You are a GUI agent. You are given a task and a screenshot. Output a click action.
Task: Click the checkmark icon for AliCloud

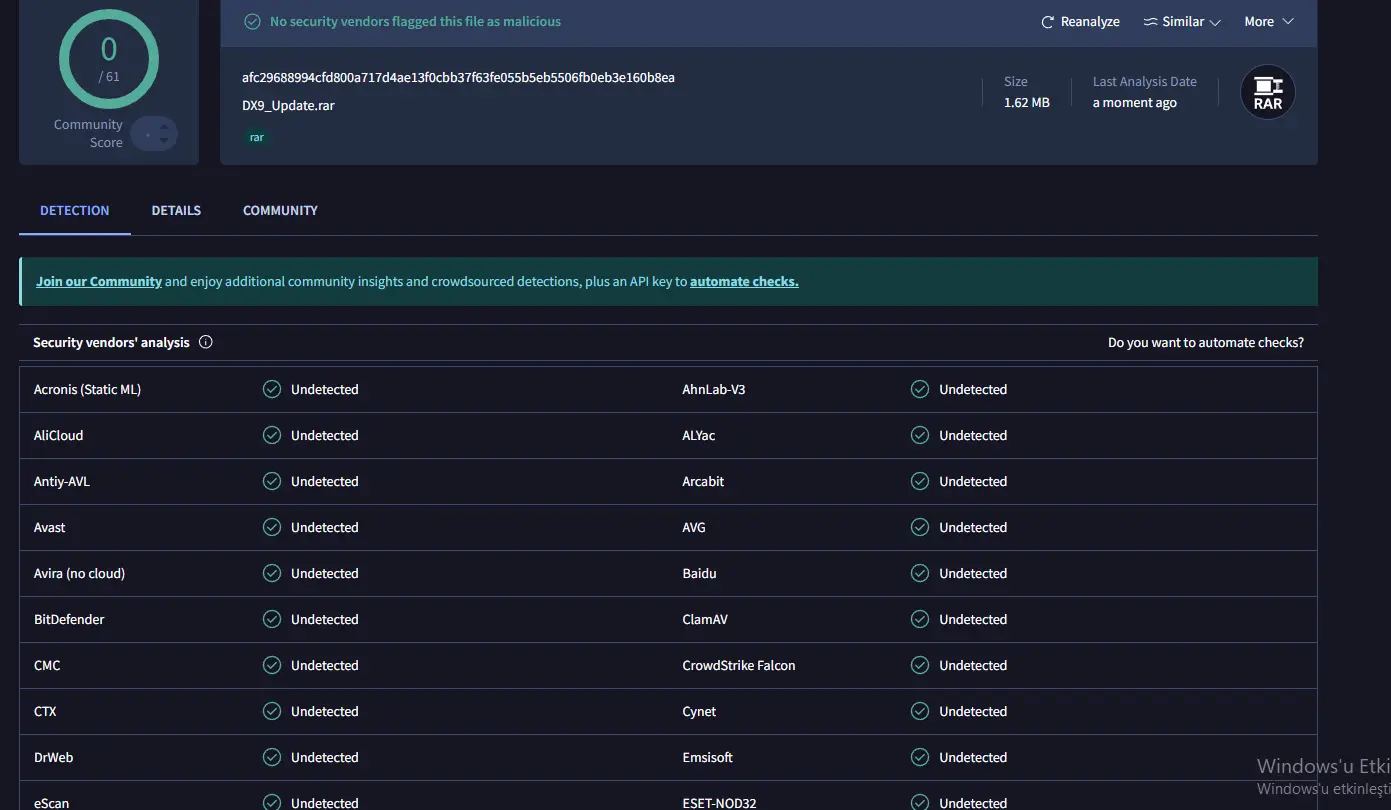click(272, 435)
